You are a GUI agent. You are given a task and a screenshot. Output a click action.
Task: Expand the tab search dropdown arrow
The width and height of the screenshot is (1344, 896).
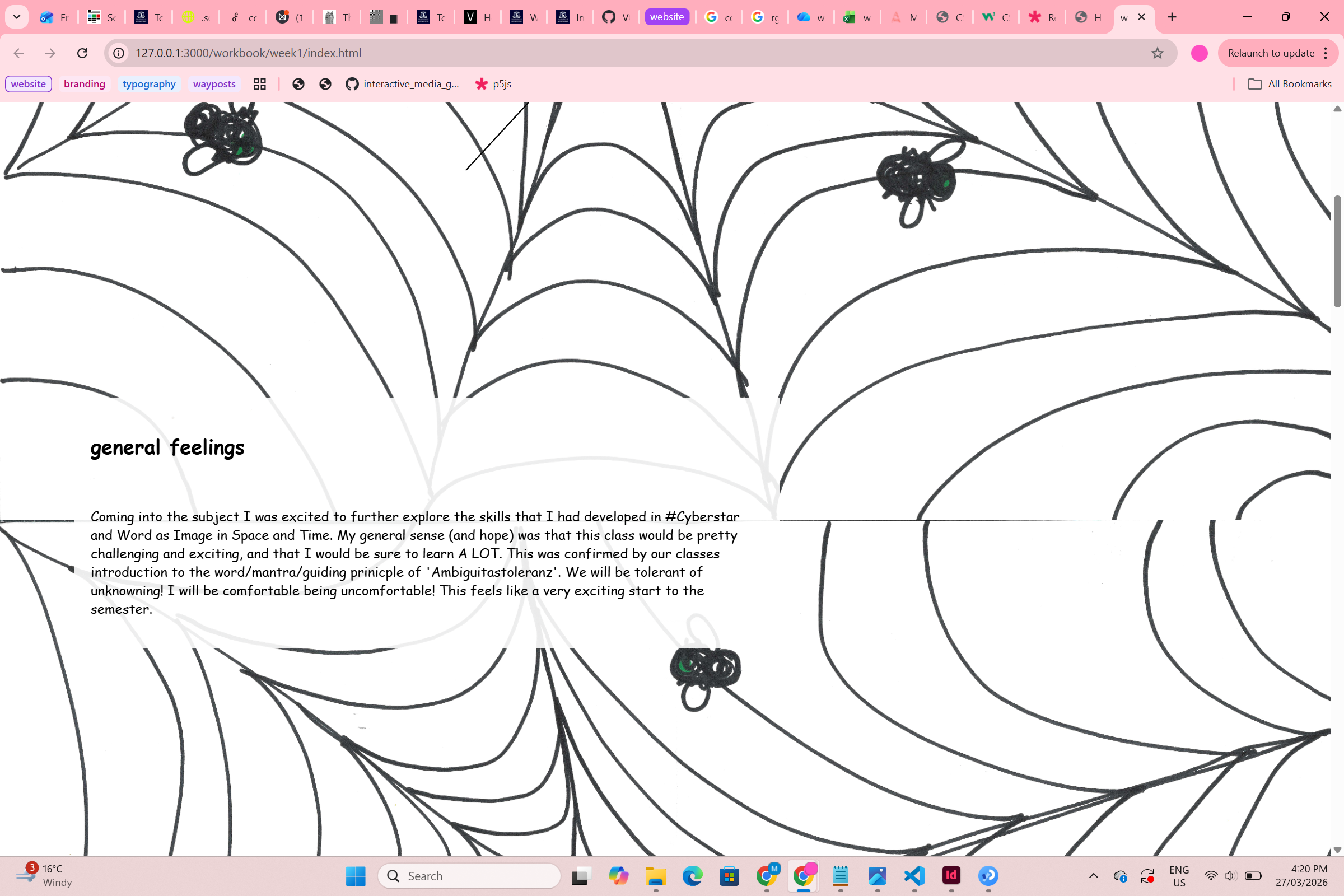(17, 17)
